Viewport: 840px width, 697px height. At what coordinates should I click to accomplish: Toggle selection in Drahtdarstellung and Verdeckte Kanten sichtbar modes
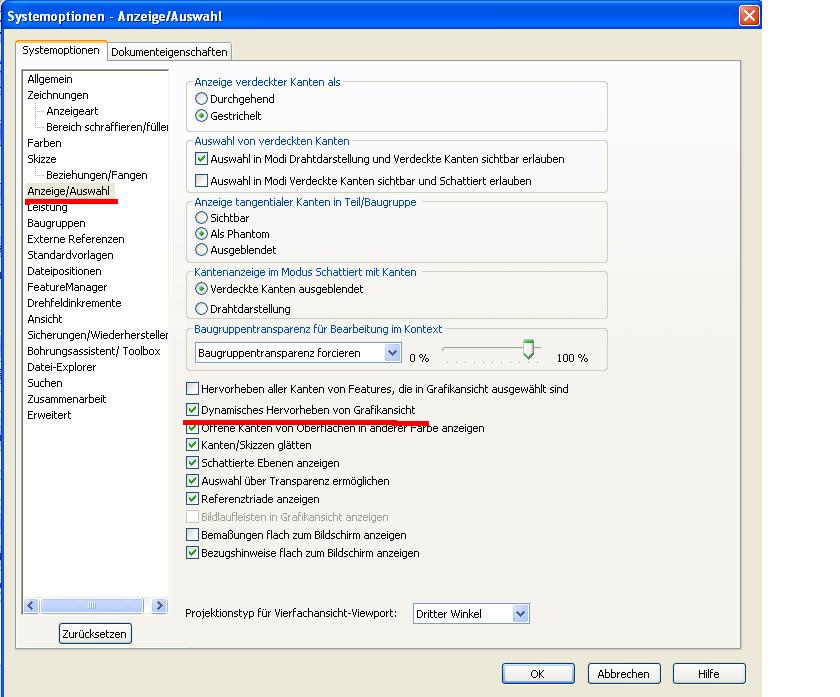[x=201, y=159]
